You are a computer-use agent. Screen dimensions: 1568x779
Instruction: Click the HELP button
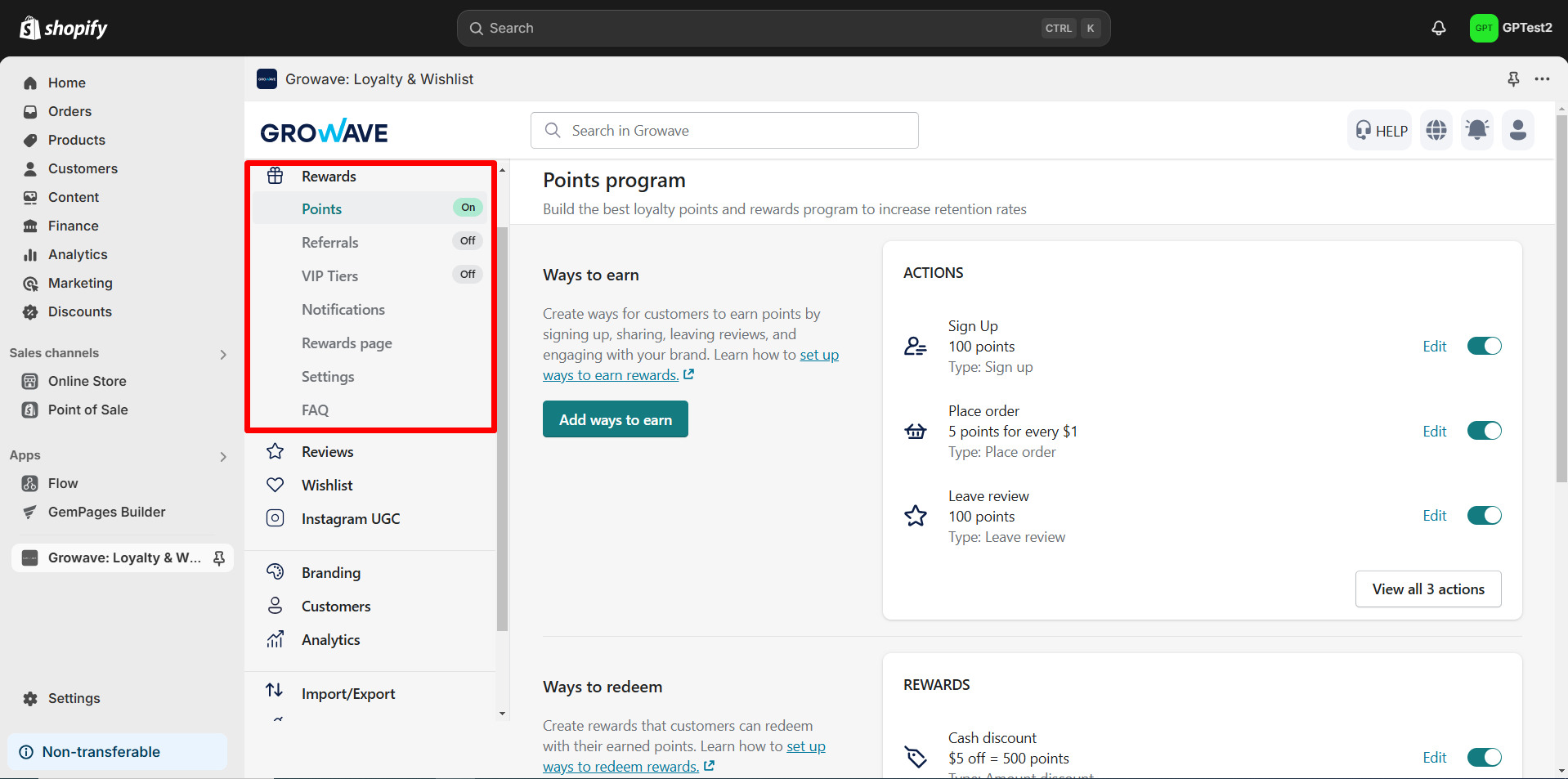pyautogui.click(x=1380, y=130)
